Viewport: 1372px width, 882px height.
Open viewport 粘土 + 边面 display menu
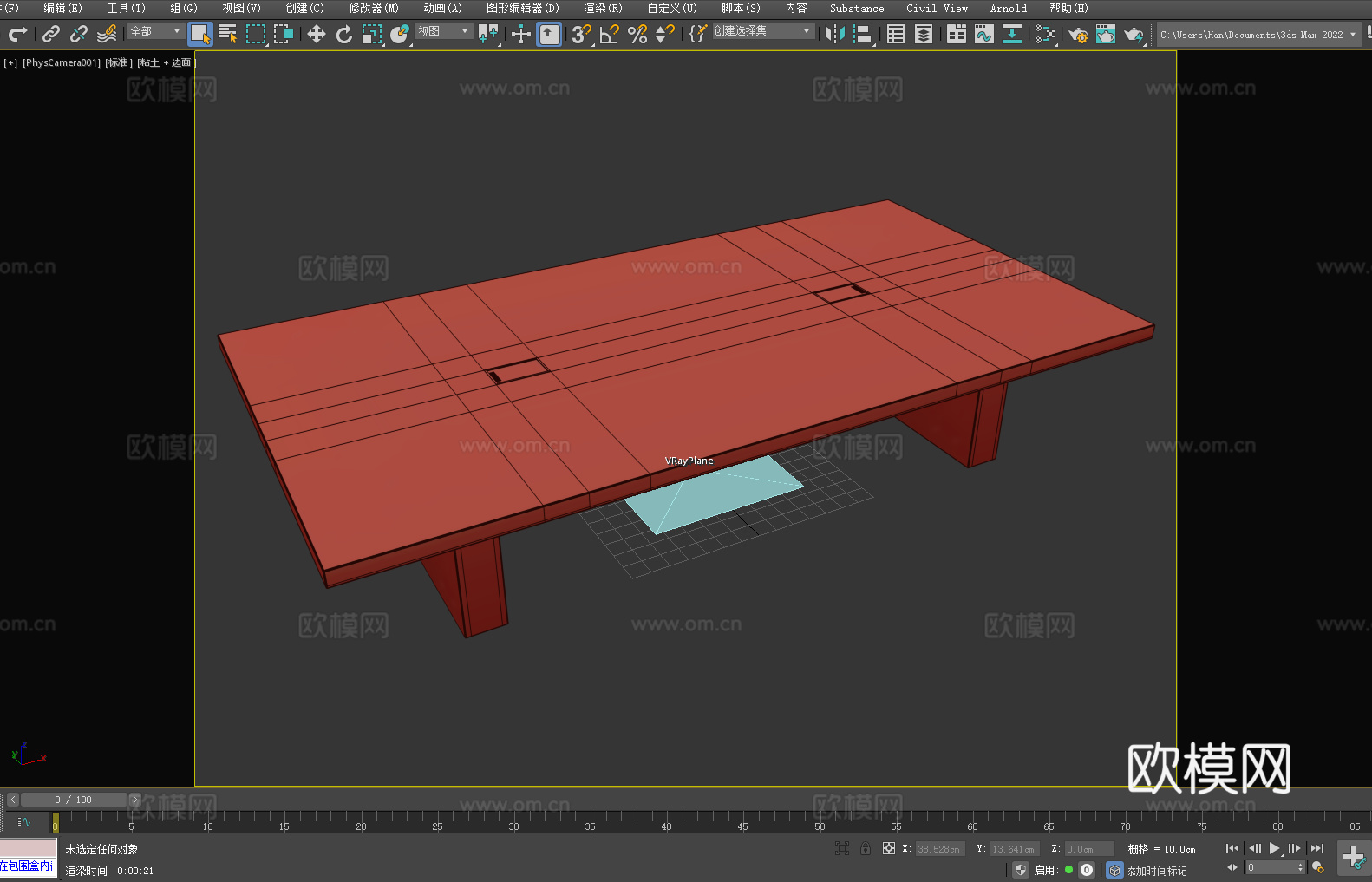tap(166, 62)
